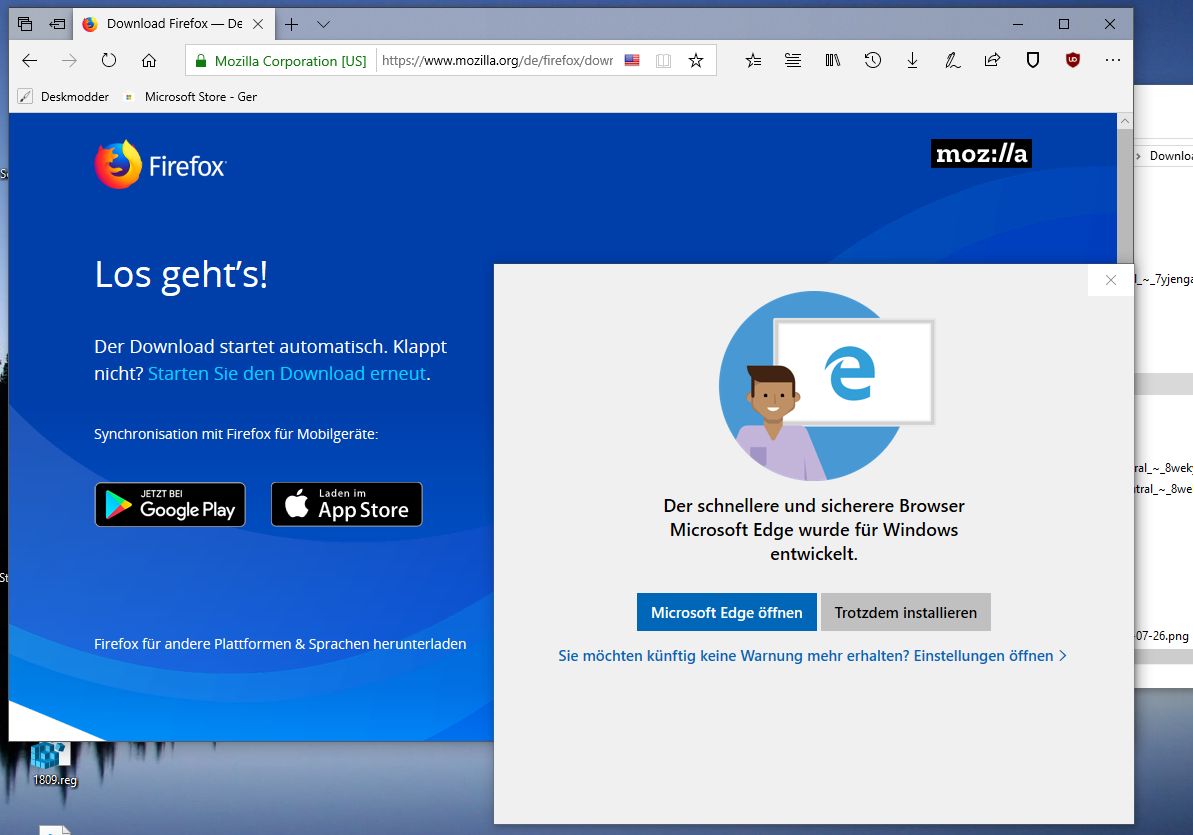Screen dimensions: 1193x835
Task: Select the Download Firefox tab
Action: pos(173,24)
